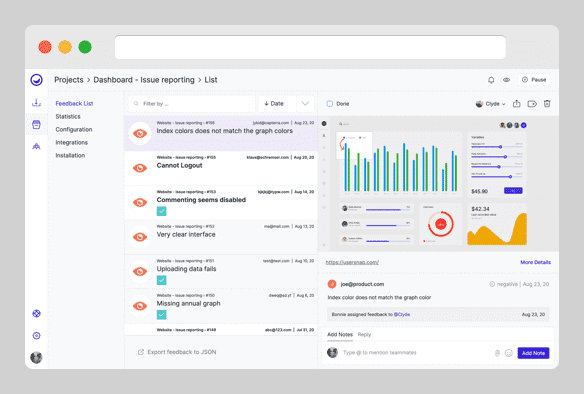The width and height of the screenshot is (584, 394).
Task: Click eye icon of Commenting seems disabled
Action: click(140, 203)
